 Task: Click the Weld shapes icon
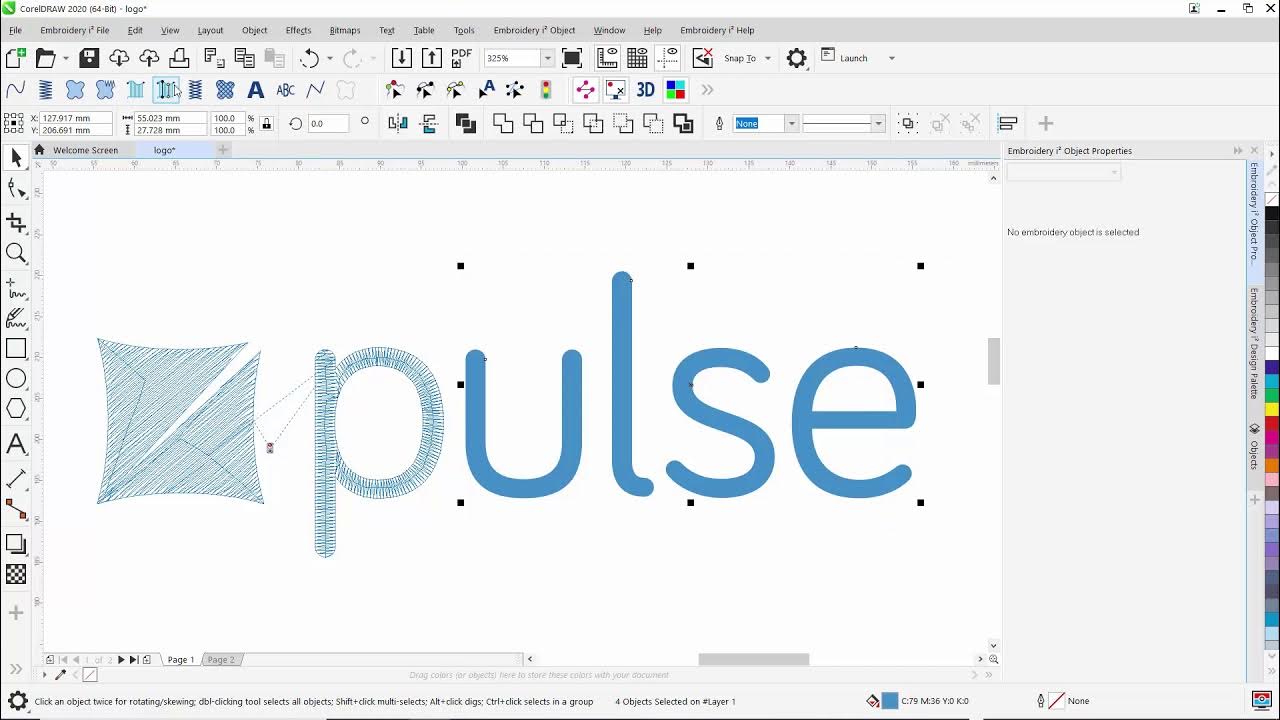coord(503,123)
